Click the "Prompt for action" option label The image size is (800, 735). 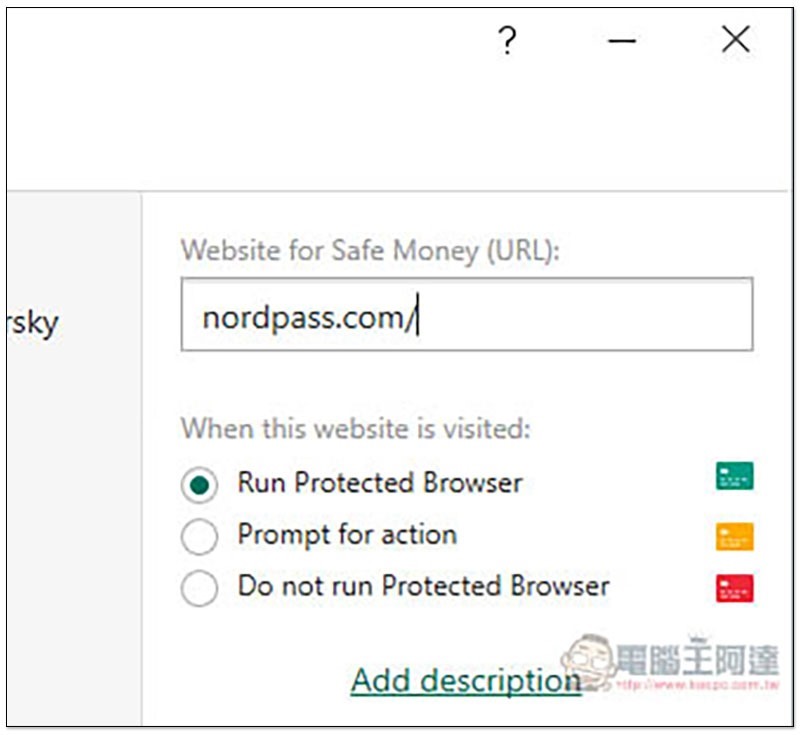(347, 534)
